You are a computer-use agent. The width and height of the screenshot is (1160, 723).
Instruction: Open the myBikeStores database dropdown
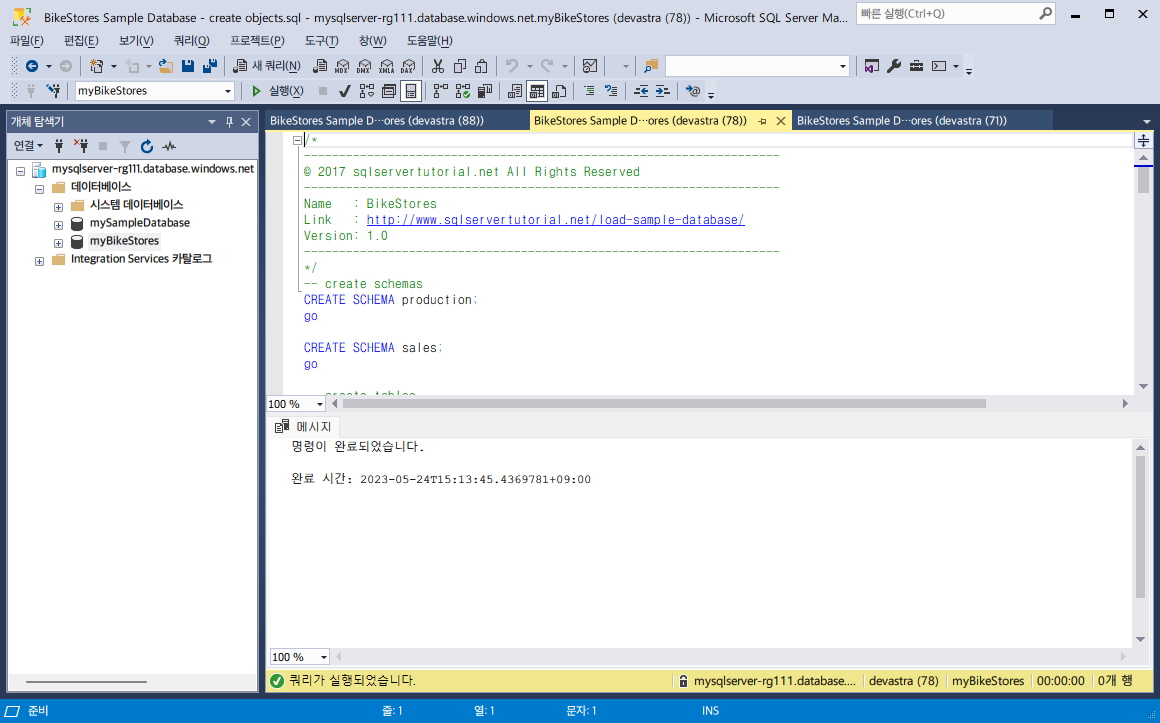click(x=228, y=91)
